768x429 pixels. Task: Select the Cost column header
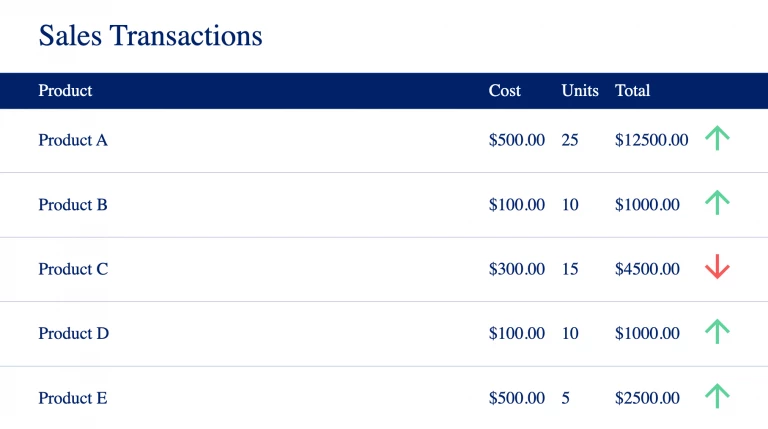point(504,91)
